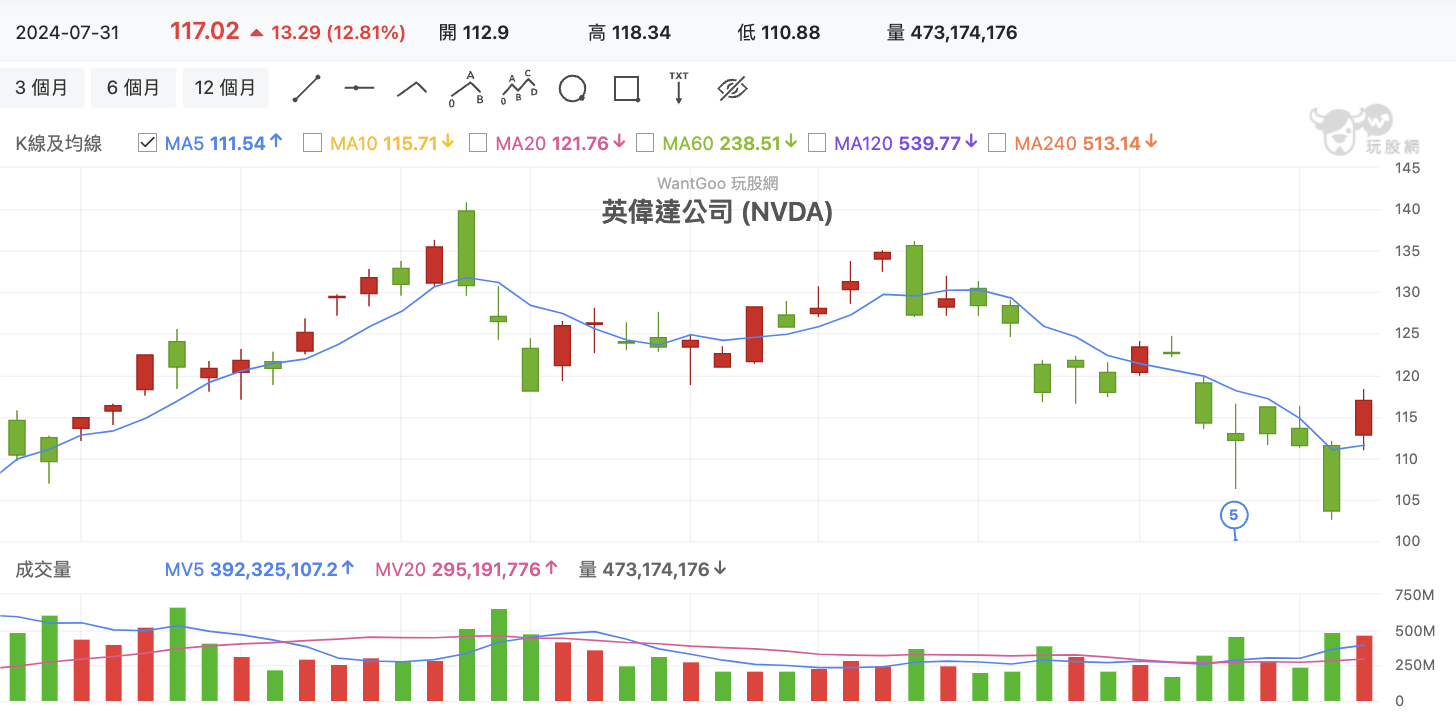The height and width of the screenshot is (714, 1456).
Task: Switch chart range to 6 個月
Action: (133, 88)
